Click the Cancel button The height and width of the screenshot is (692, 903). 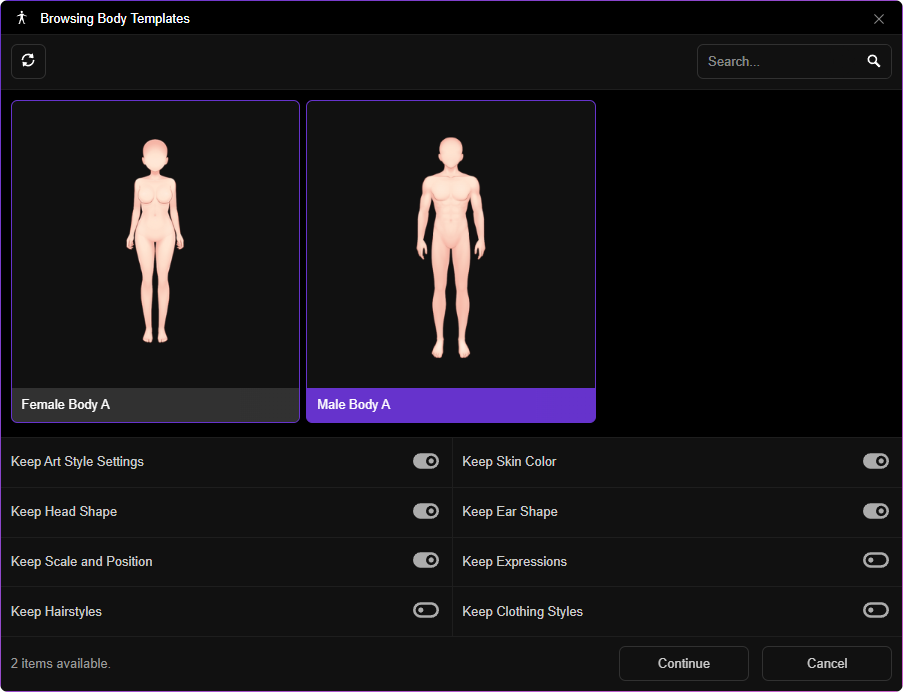tap(826, 663)
